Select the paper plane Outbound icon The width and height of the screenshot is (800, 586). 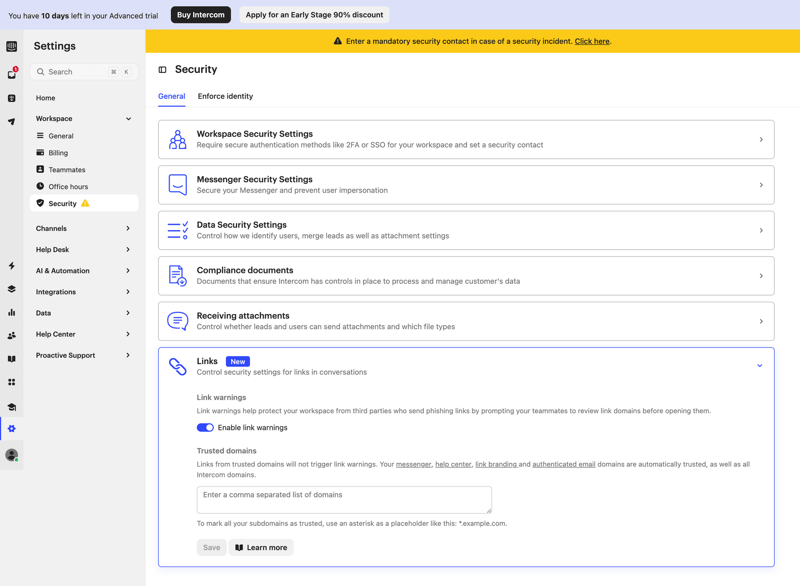(x=13, y=120)
